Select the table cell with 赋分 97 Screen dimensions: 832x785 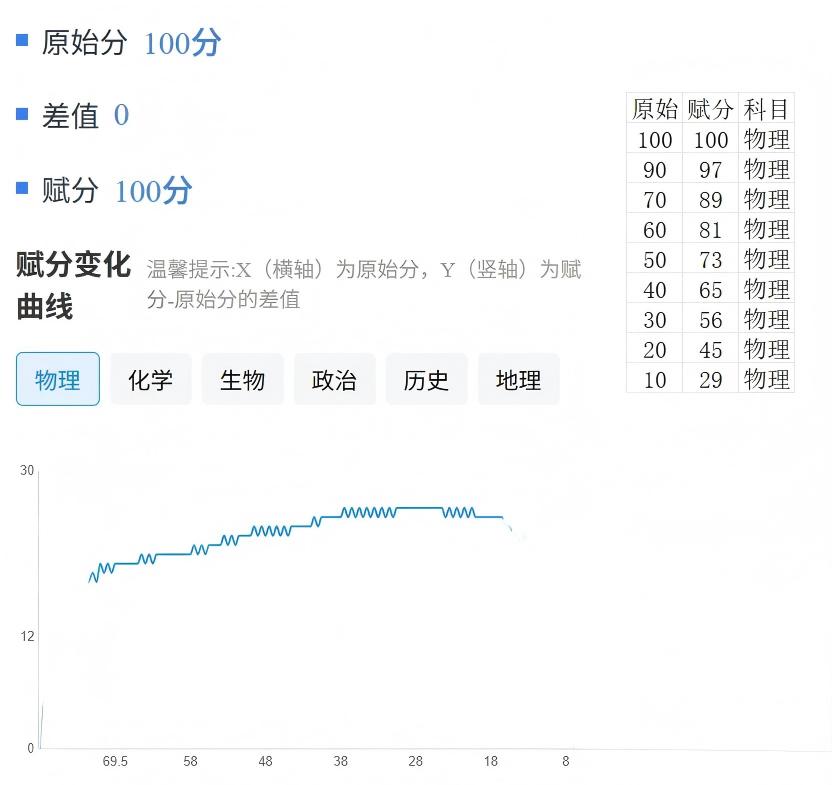click(710, 170)
